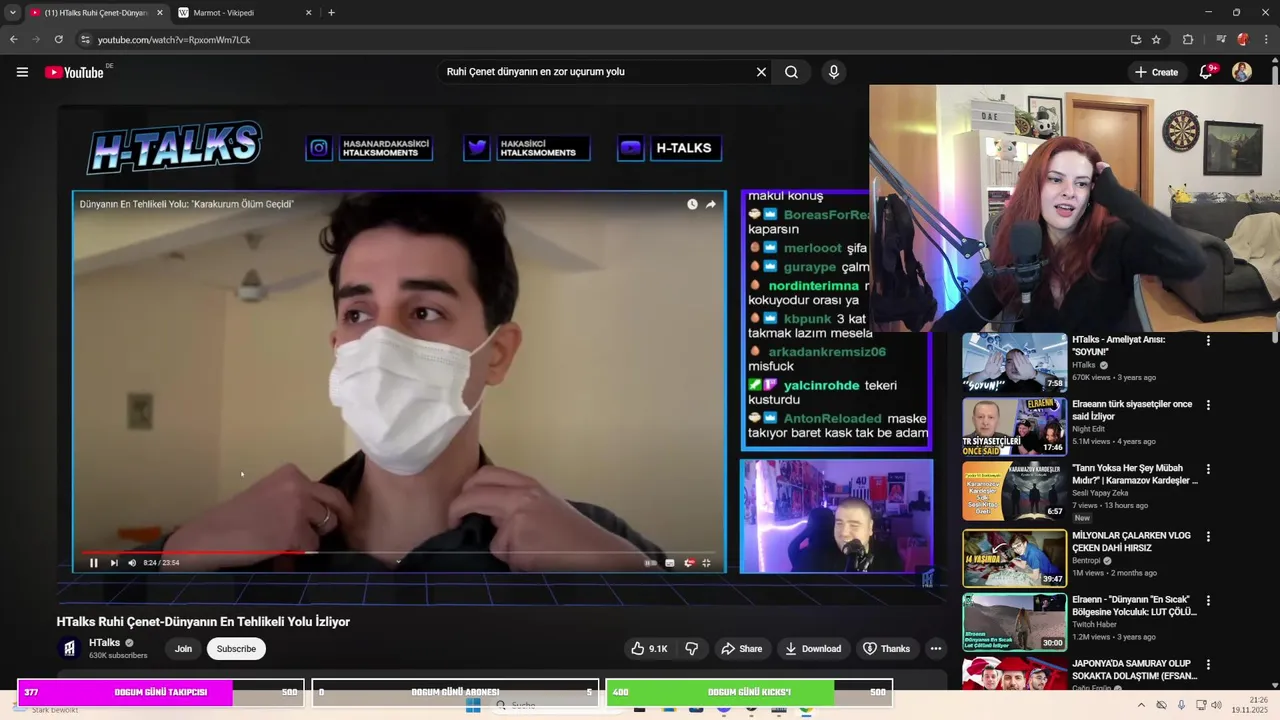Click Watch later clock in embedded video
The width and height of the screenshot is (1280, 720).
coord(692,204)
